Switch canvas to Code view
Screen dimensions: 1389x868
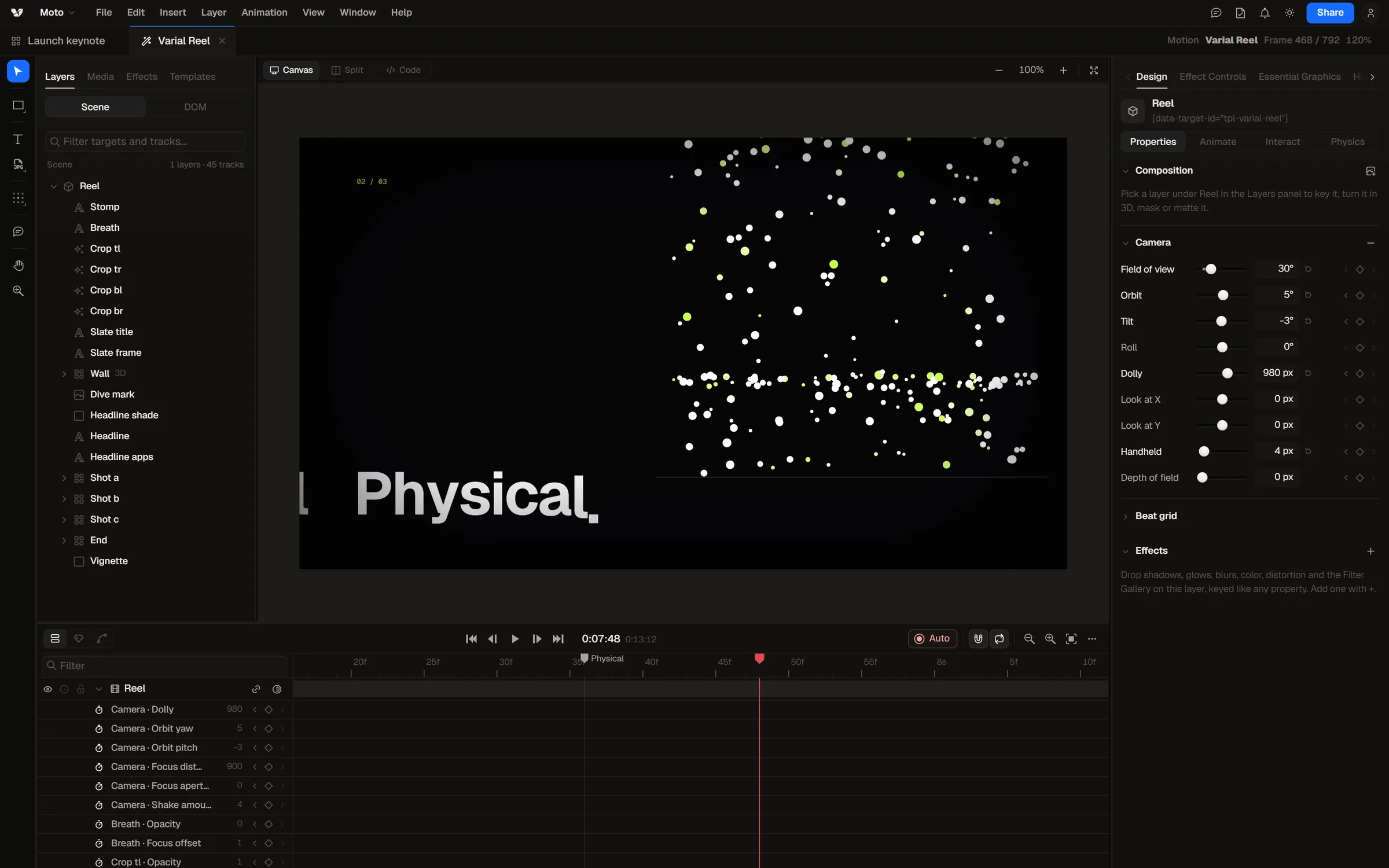click(x=403, y=70)
